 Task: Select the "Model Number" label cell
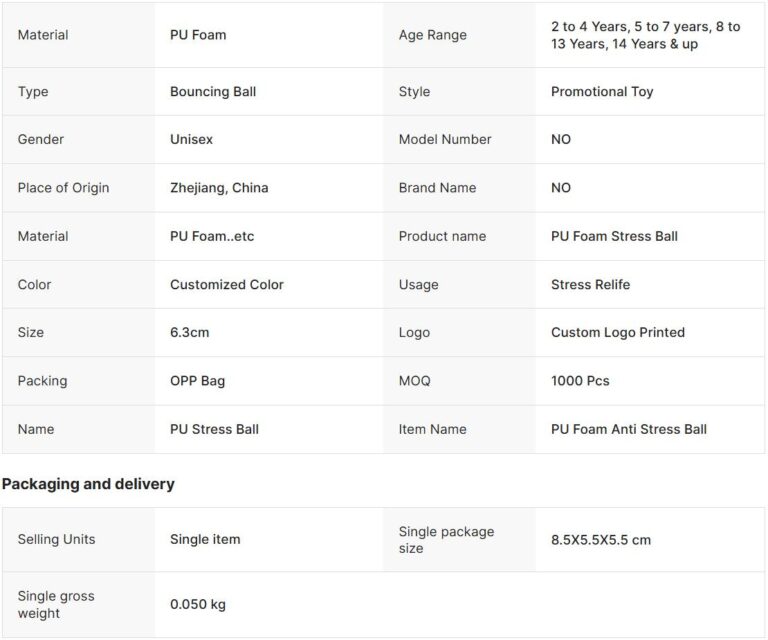click(445, 140)
